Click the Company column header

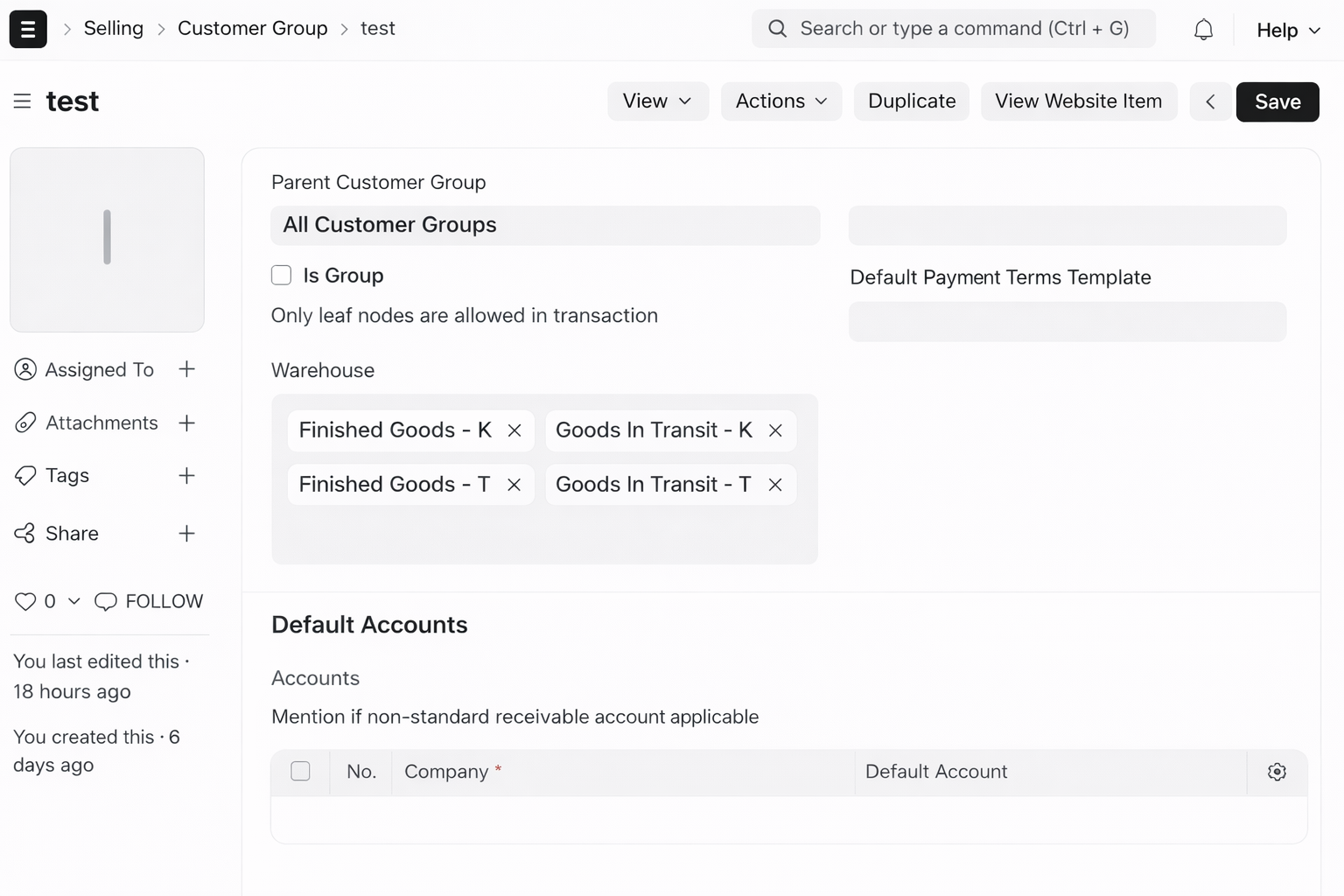pos(623,772)
